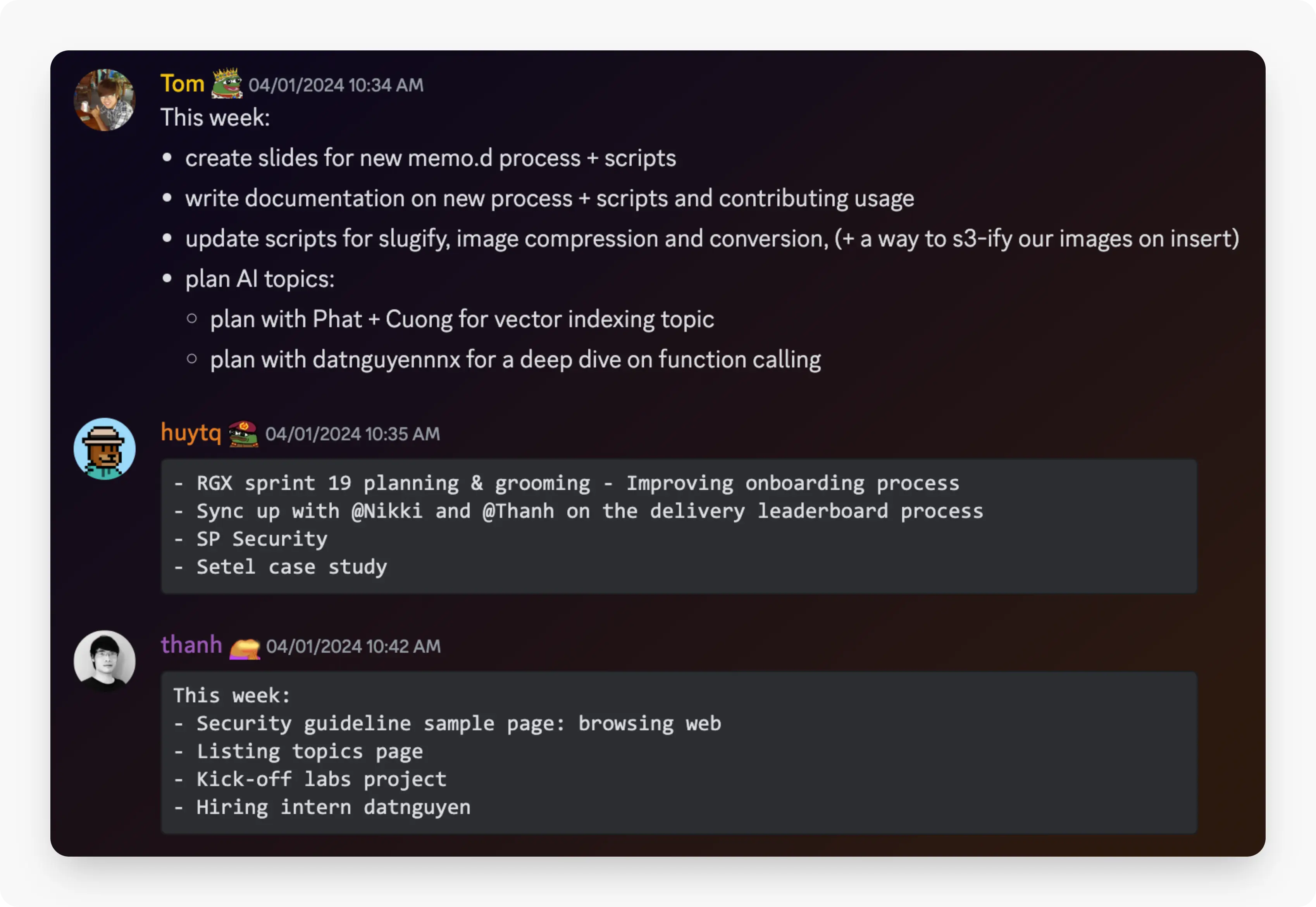Open huytq's pixel-art bear avatar

[x=105, y=449]
